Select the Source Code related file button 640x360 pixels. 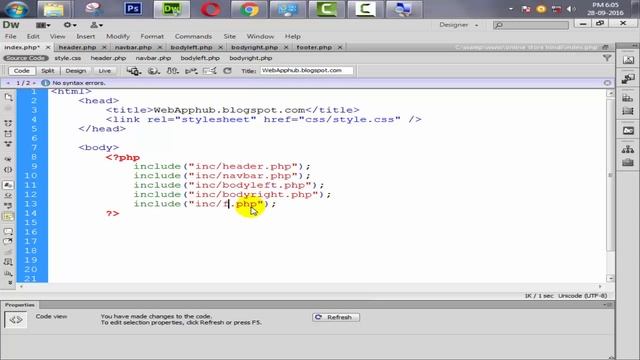26,58
